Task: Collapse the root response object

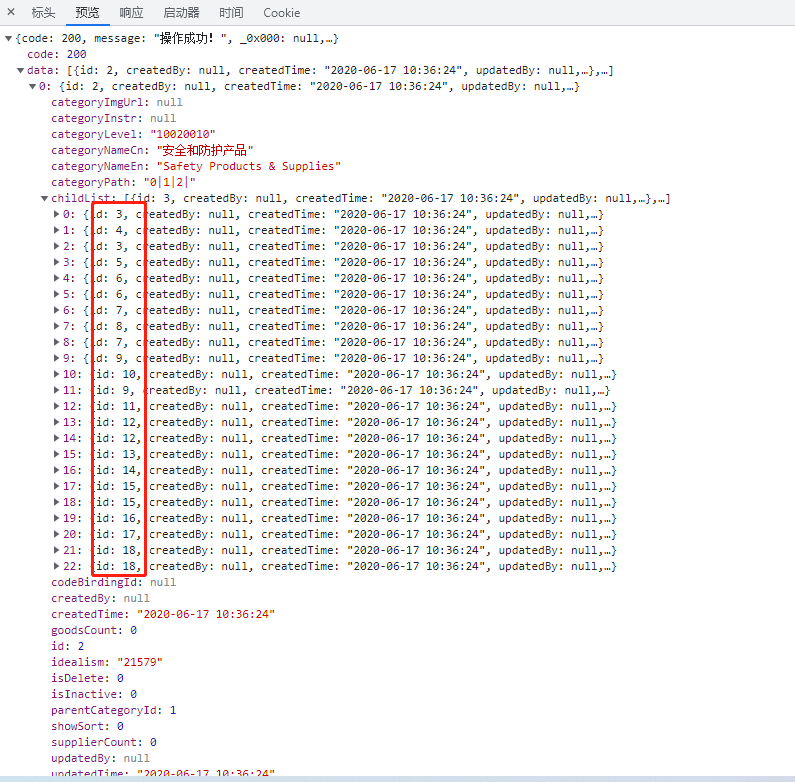Action: click(8, 39)
